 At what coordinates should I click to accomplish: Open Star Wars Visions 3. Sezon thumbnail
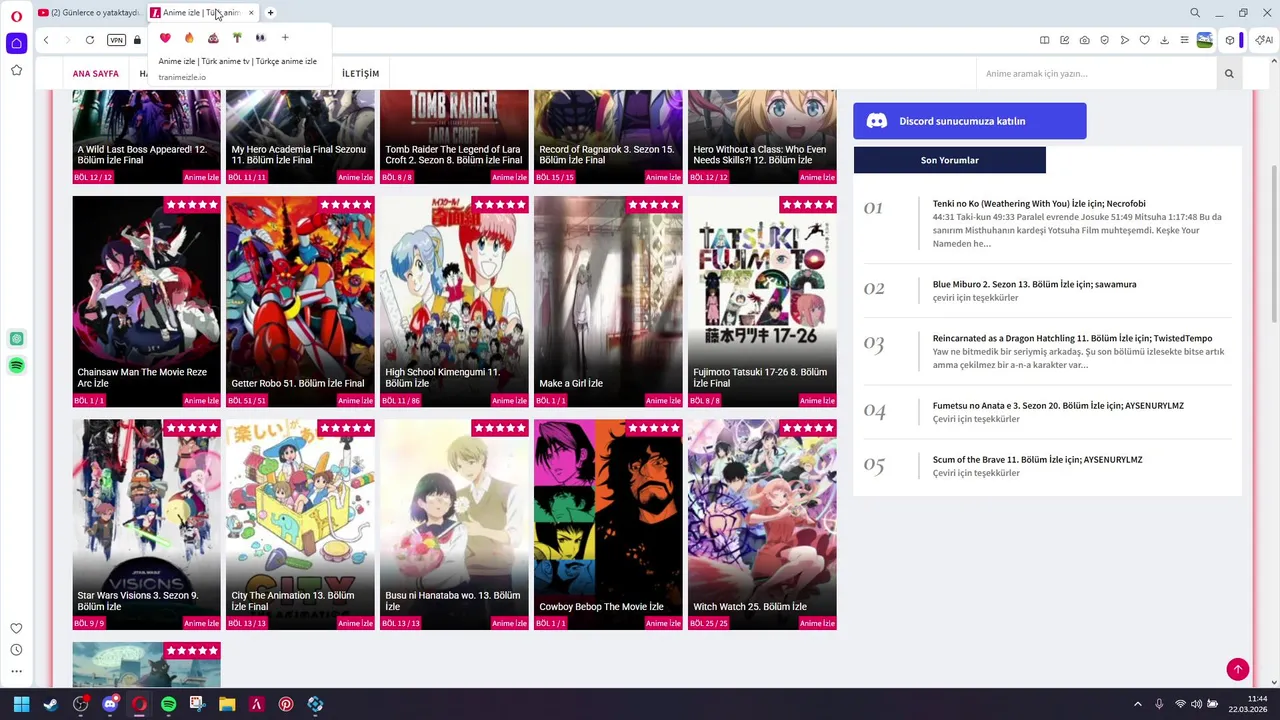(146, 524)
